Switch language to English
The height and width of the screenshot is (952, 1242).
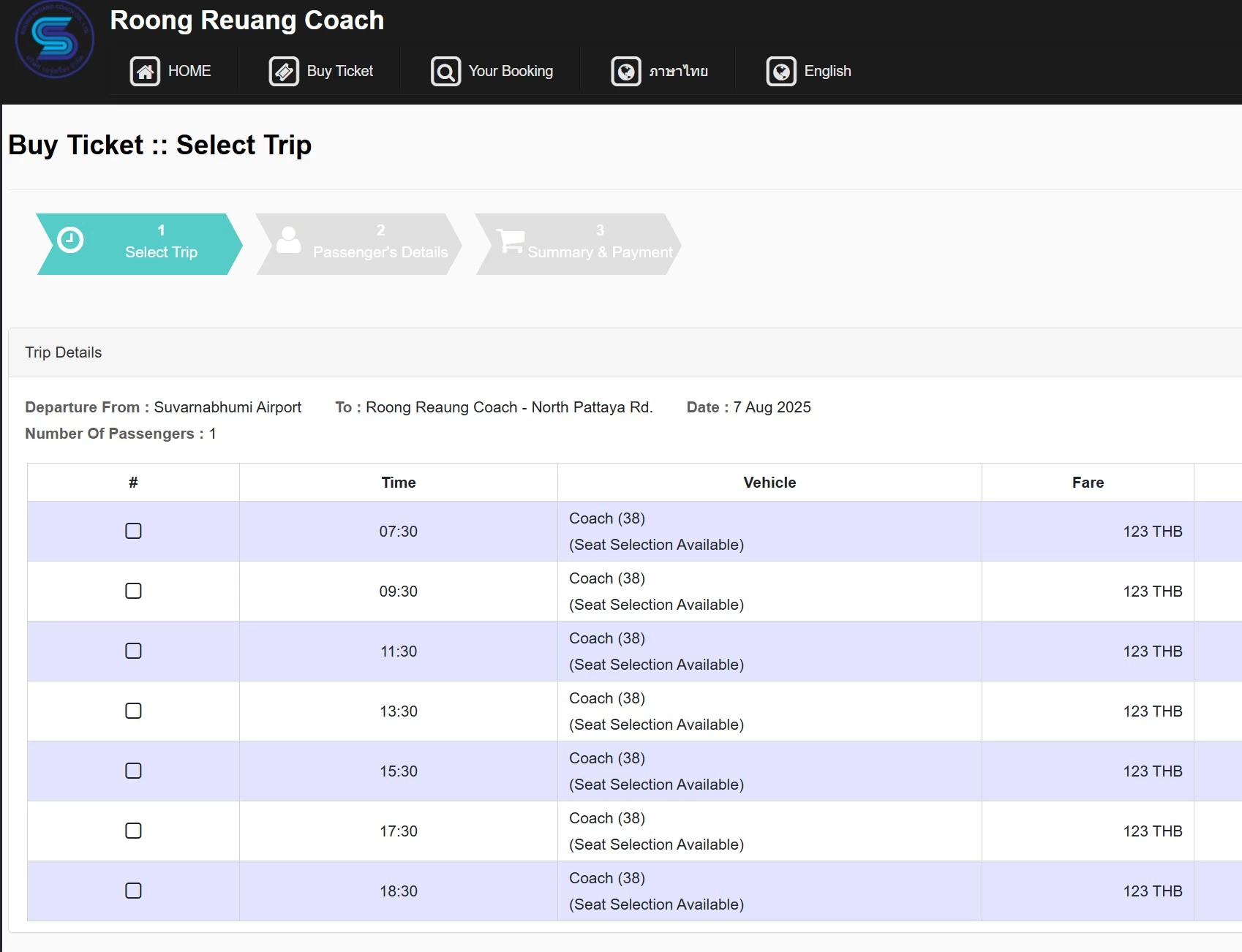809,71
